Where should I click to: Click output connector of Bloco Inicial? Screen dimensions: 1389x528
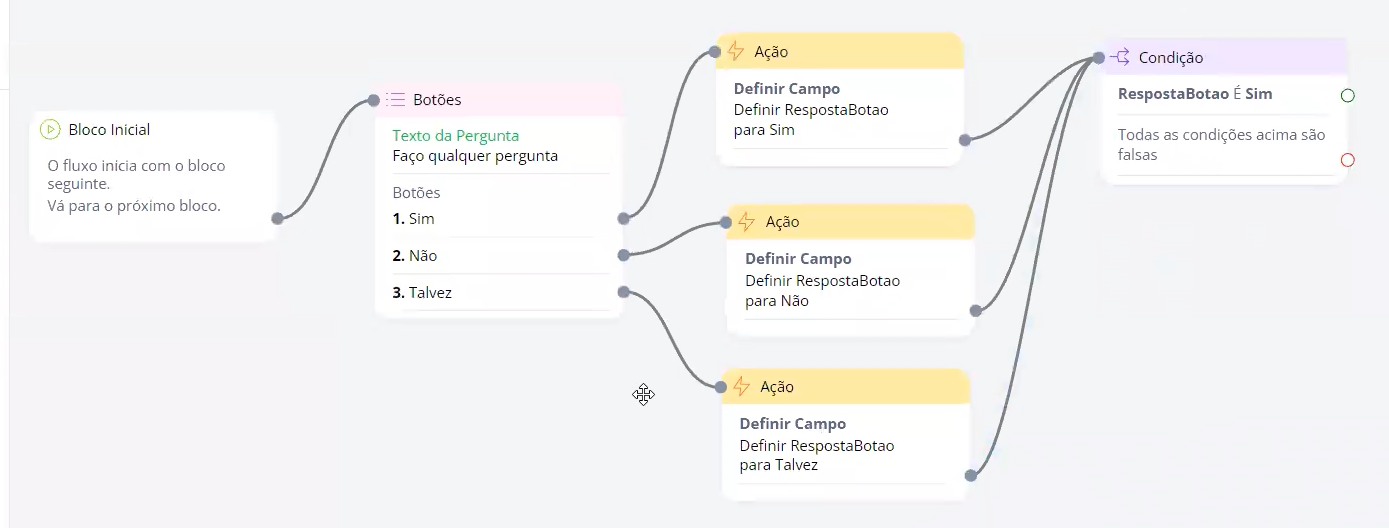(277, 218)
